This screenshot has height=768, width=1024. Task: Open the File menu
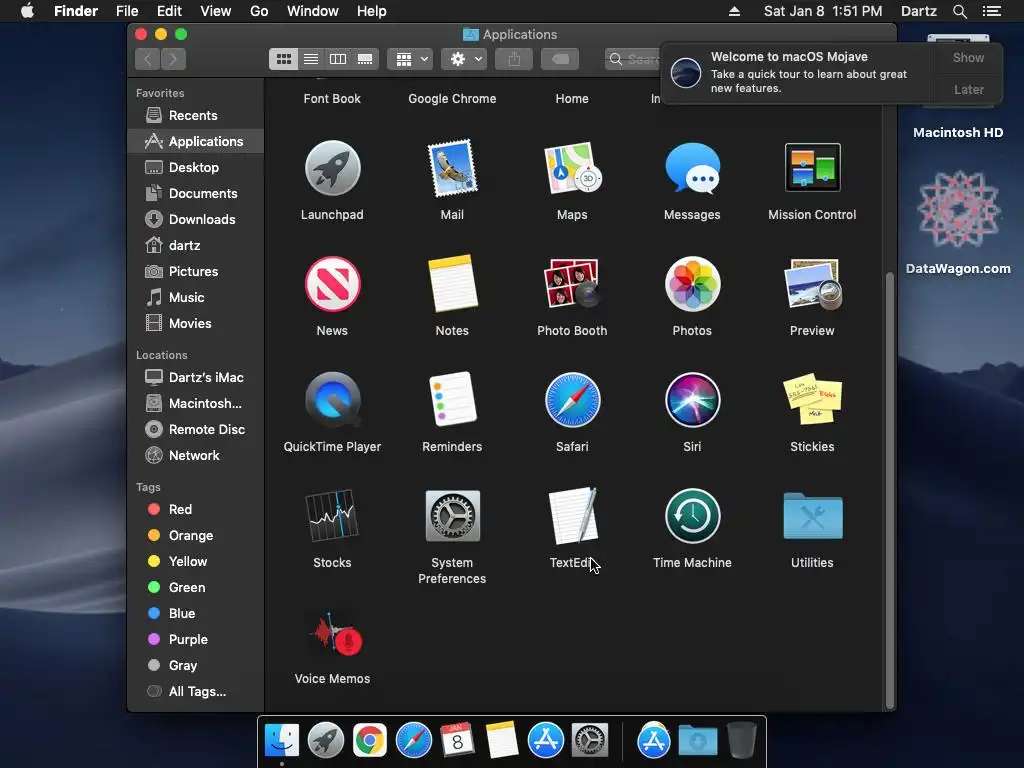pos(127,11)
